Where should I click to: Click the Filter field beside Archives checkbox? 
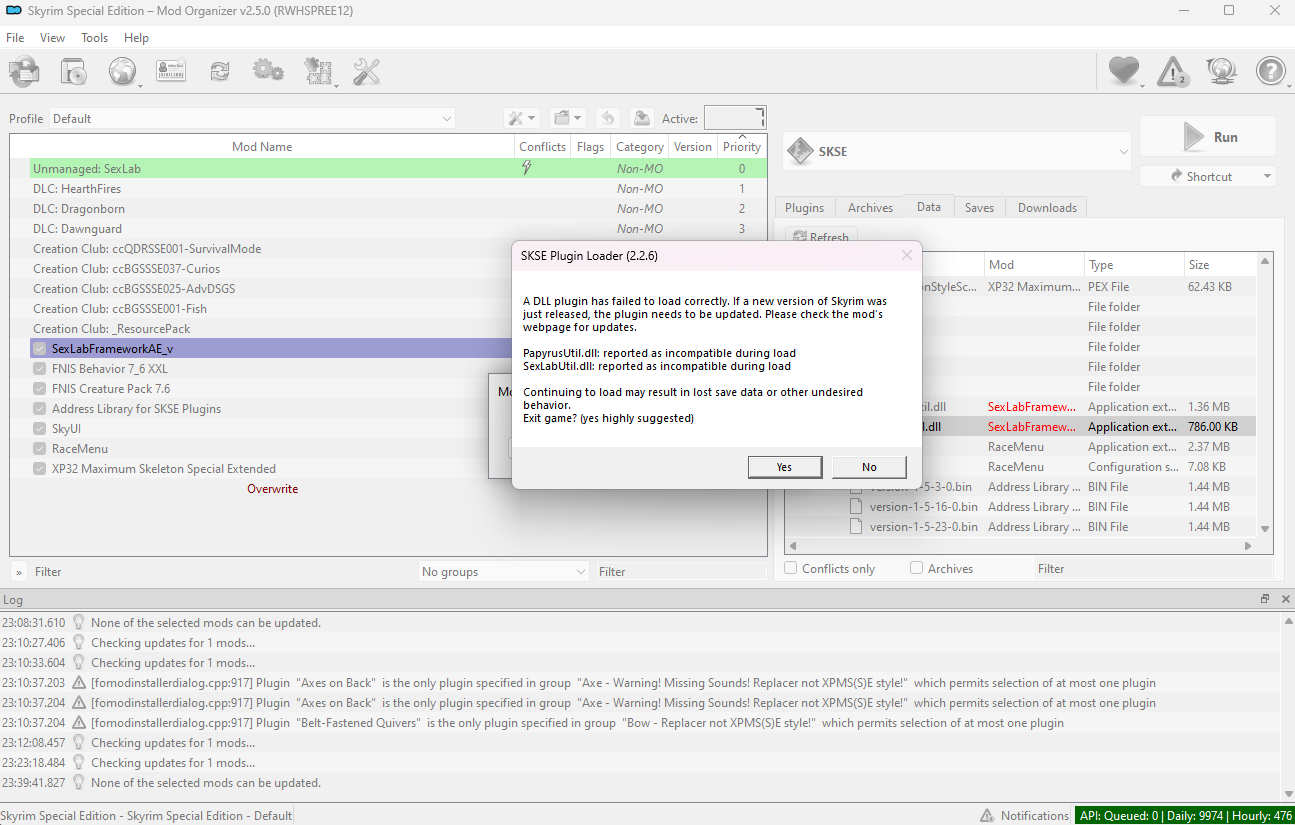pos(1153,568)
